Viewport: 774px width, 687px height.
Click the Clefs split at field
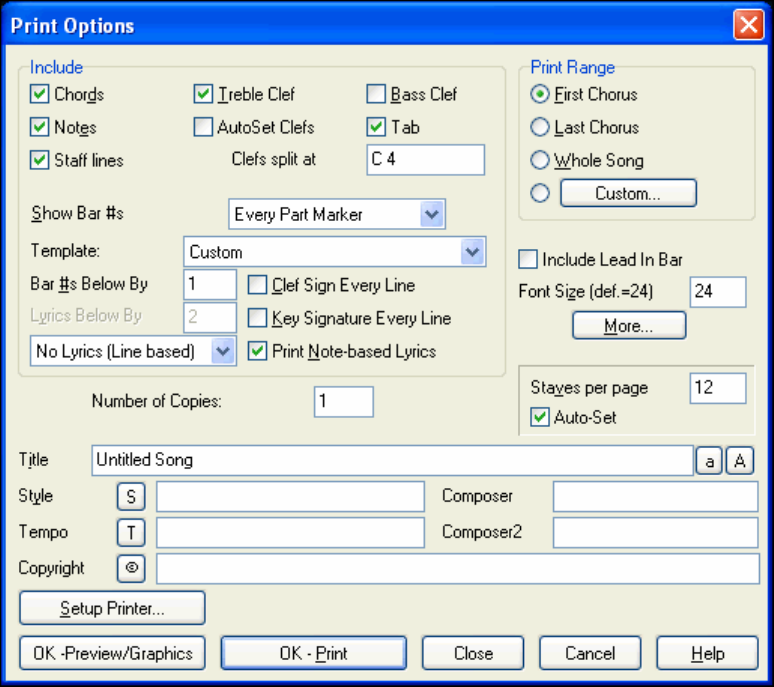pyautogui.click(x=426, y=159)
